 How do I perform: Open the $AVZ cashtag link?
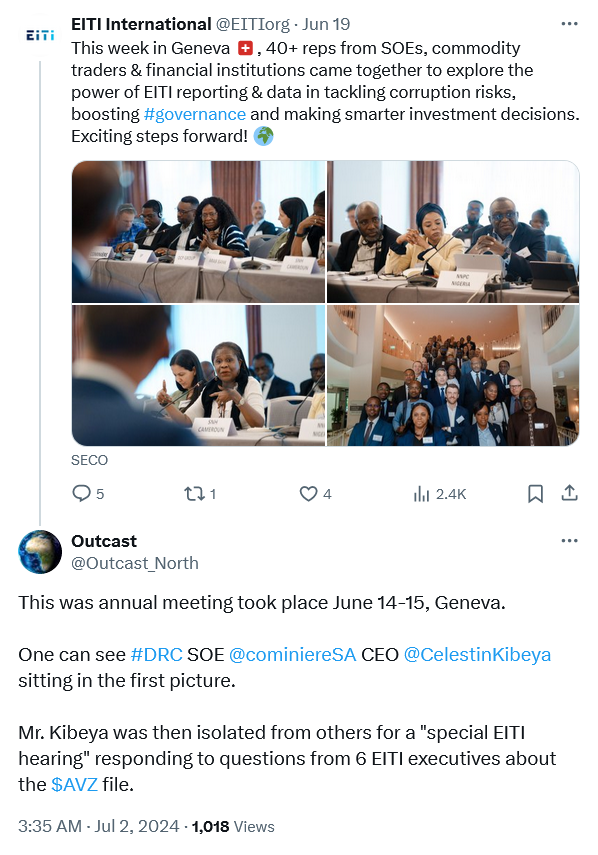tap(74, 784)
